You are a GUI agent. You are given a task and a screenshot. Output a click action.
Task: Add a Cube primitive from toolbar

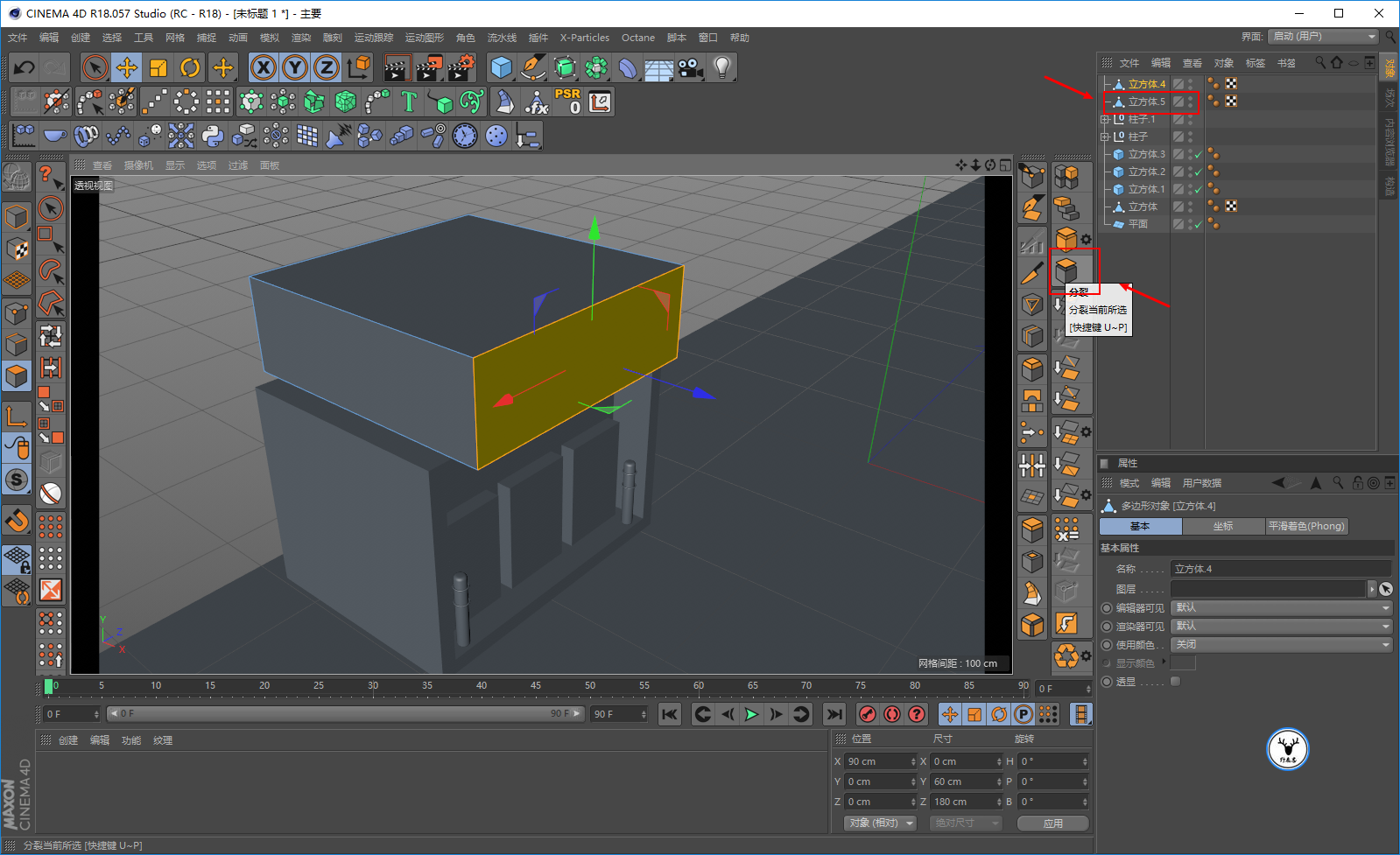(501, 67)
